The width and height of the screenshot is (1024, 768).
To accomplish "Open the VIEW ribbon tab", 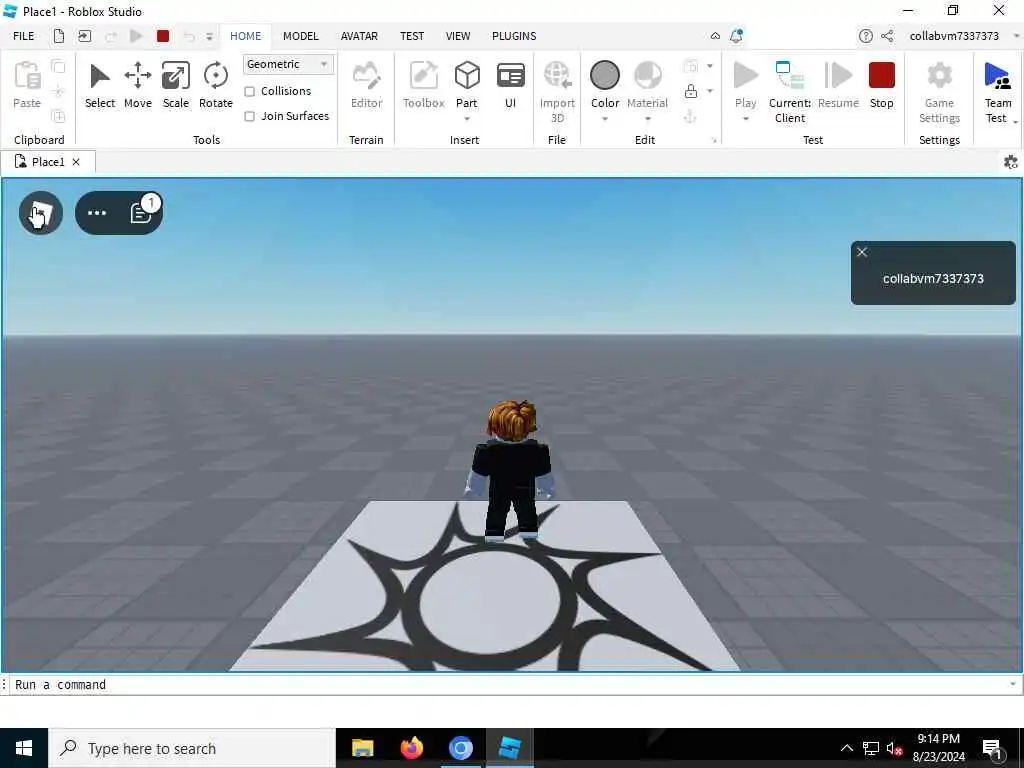I will click(458, 36).
